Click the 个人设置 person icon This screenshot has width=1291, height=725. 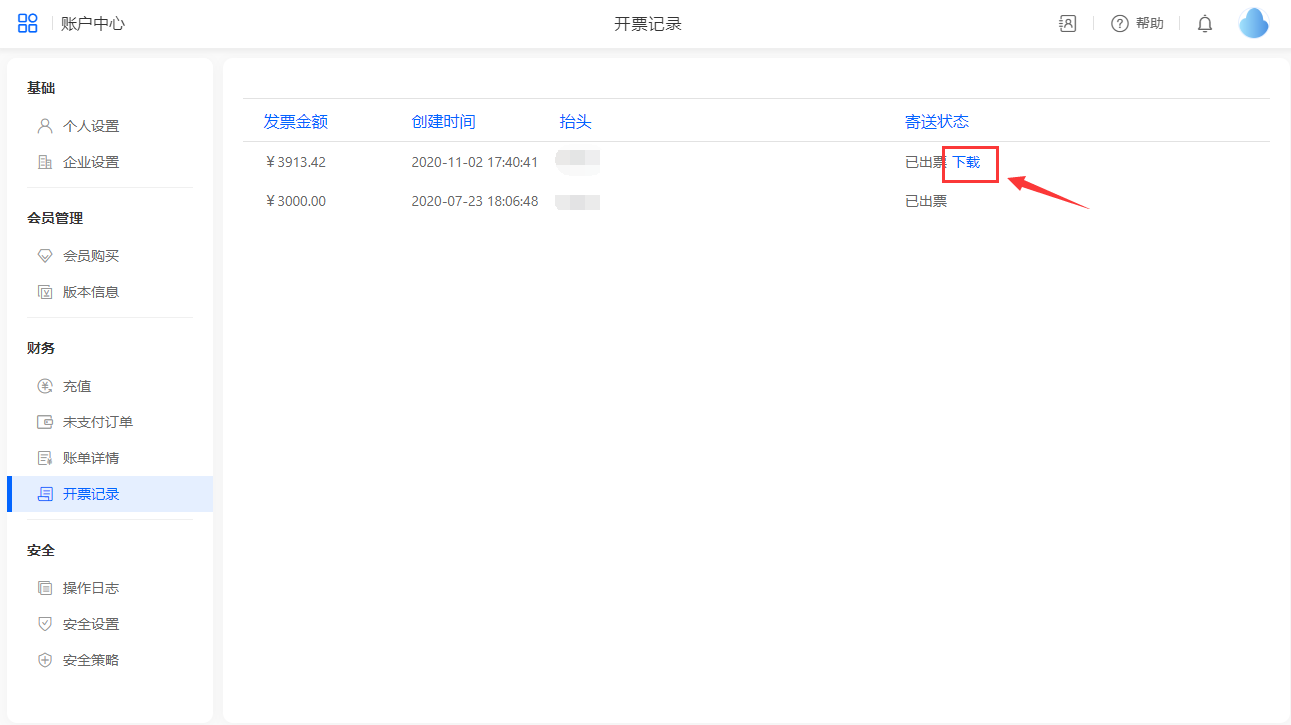44,126
